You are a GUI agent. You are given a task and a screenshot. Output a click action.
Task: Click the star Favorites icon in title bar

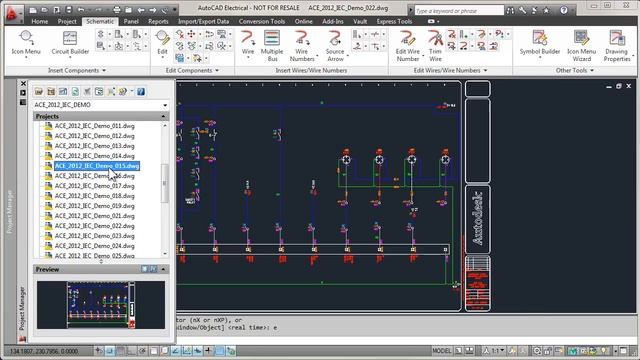point(546,10)
